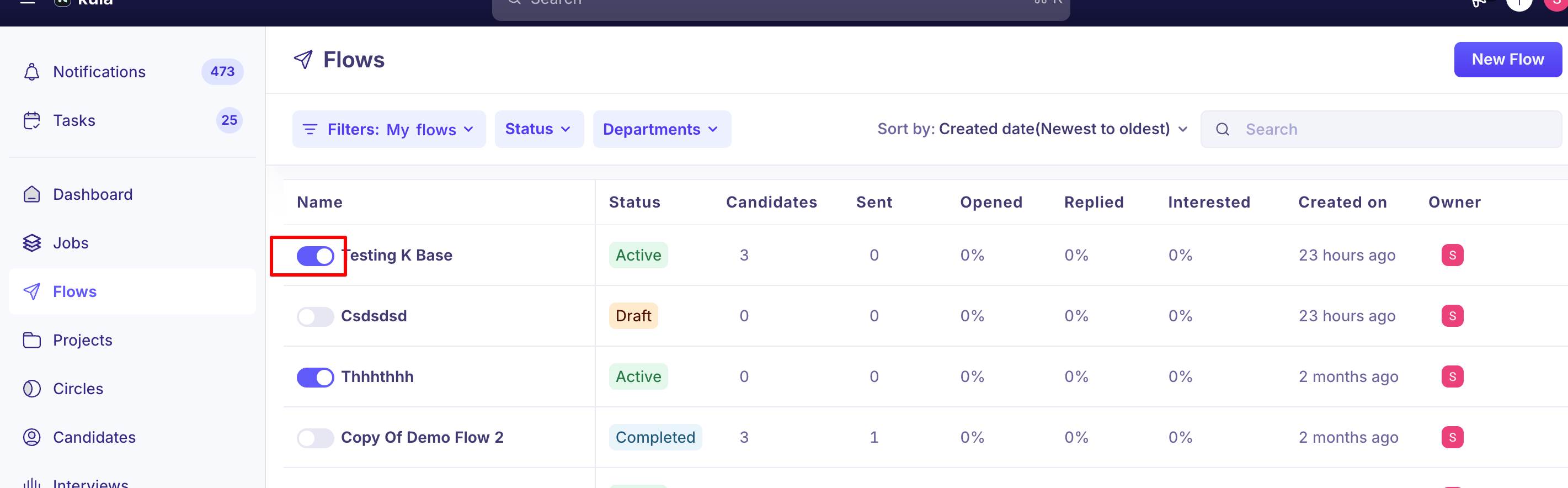The width and height of the screenshot is (1568, 488).
Task: Click the Interested column header
Action: [1209, 202]
